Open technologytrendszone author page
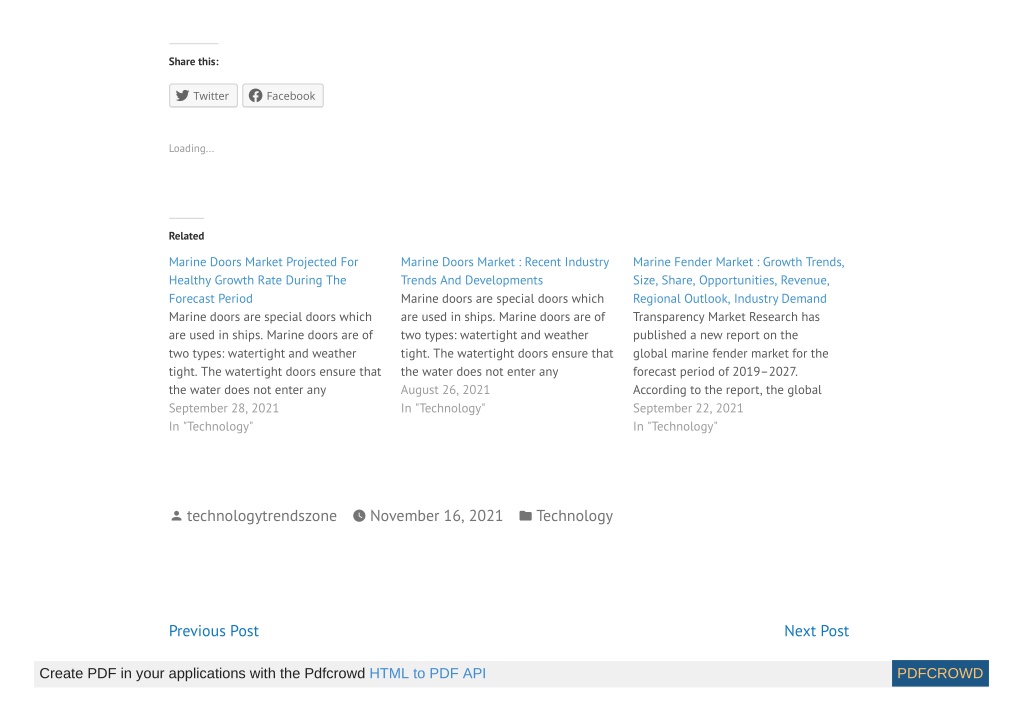 tap(262, 516)
